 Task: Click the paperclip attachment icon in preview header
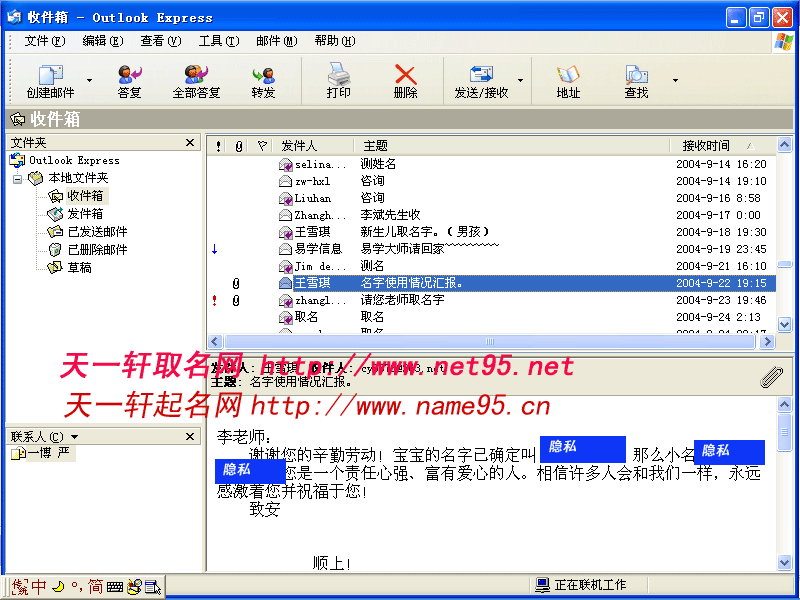771,376
